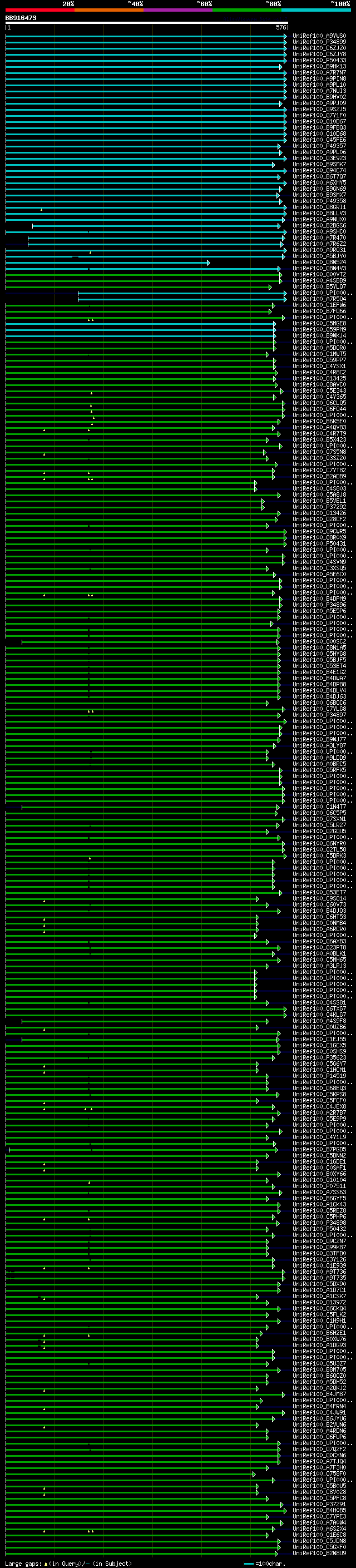Select the UniRef100_Q8W524 label
Screen dimensions: 356x1568
click(x=319, y=263)
